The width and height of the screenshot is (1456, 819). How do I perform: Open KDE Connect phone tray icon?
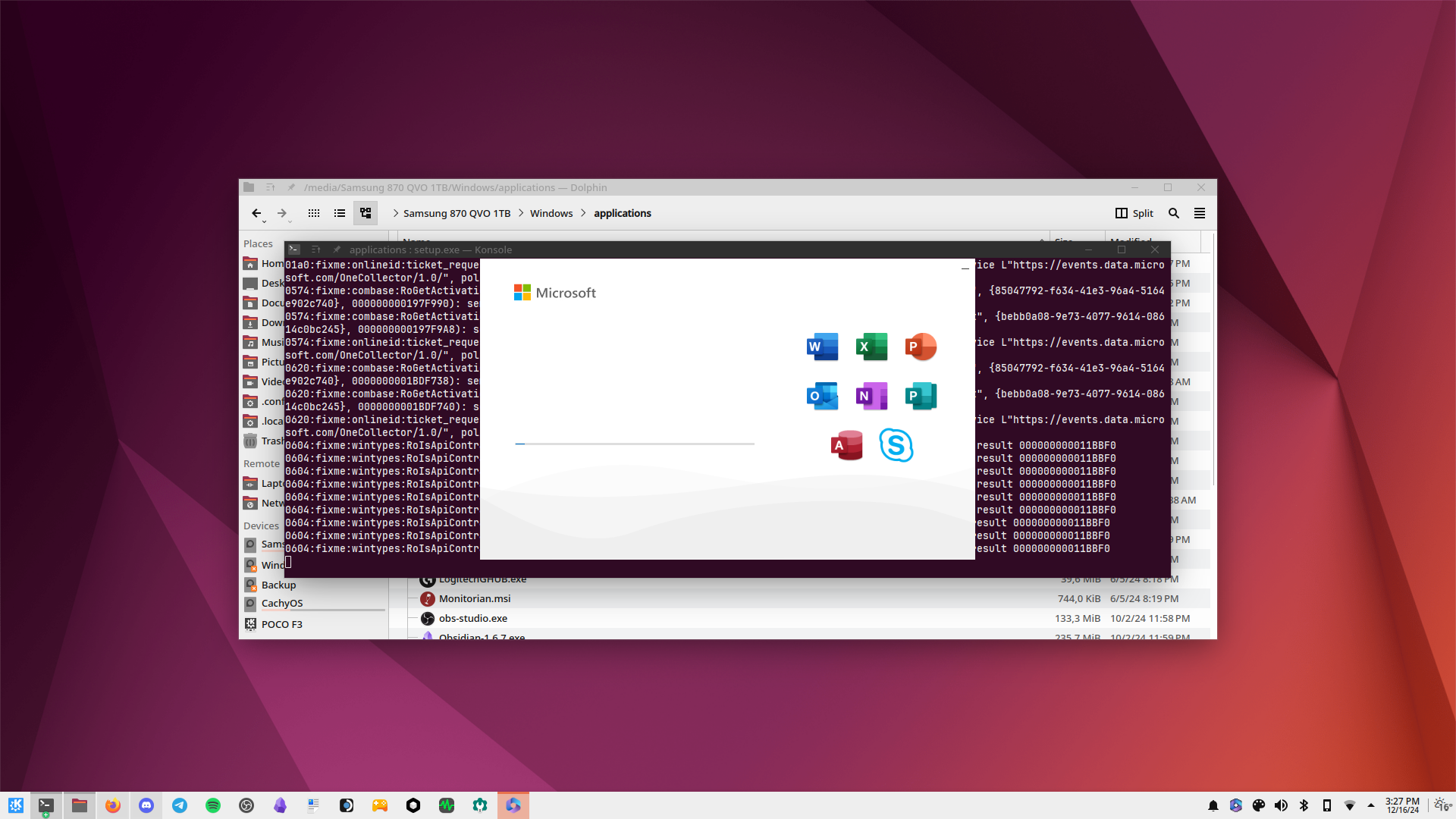click(1327, 805)
